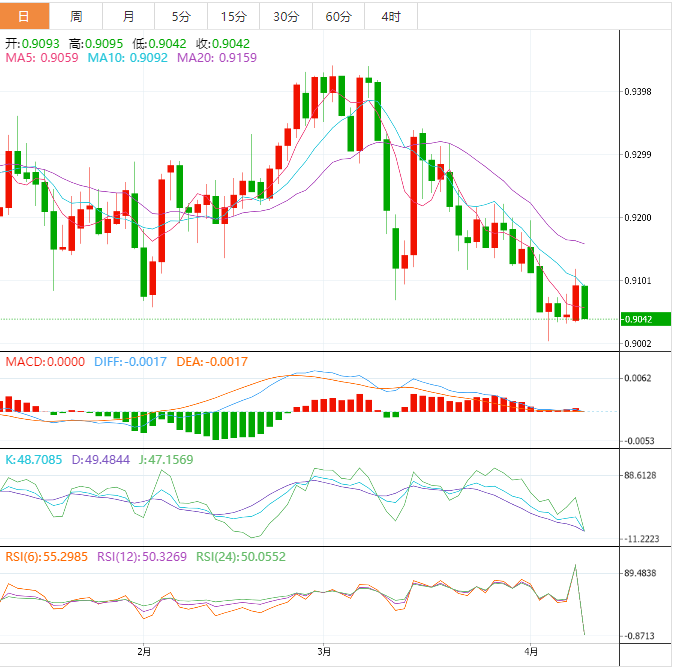Click the RSI(24):50.0552 label

click(x=241, y=556)
